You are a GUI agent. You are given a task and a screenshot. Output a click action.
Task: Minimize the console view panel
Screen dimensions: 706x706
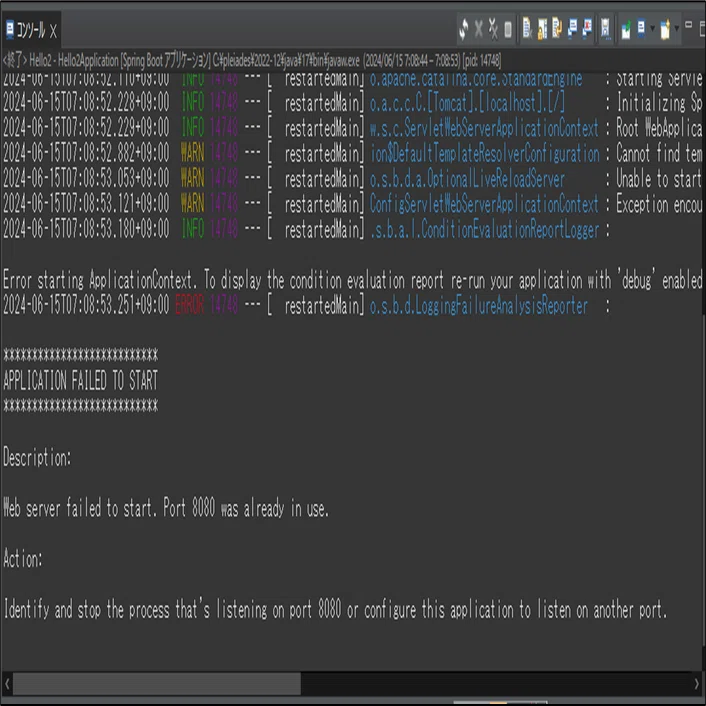point(688,25)
